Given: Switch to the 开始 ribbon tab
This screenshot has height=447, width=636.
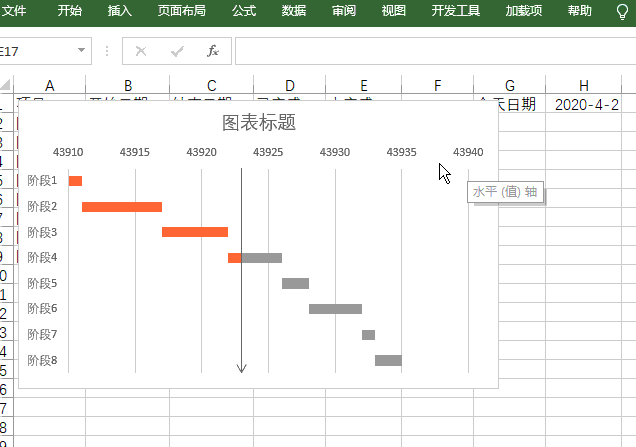Looking at the screenshot, I should click(69, 11).
